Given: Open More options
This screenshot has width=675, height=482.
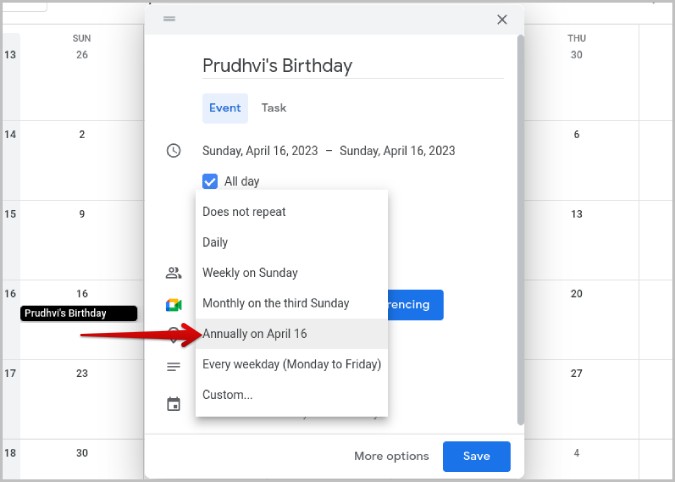Looking at the screenshot, I should pyautogui.click(x=392, y=456).
